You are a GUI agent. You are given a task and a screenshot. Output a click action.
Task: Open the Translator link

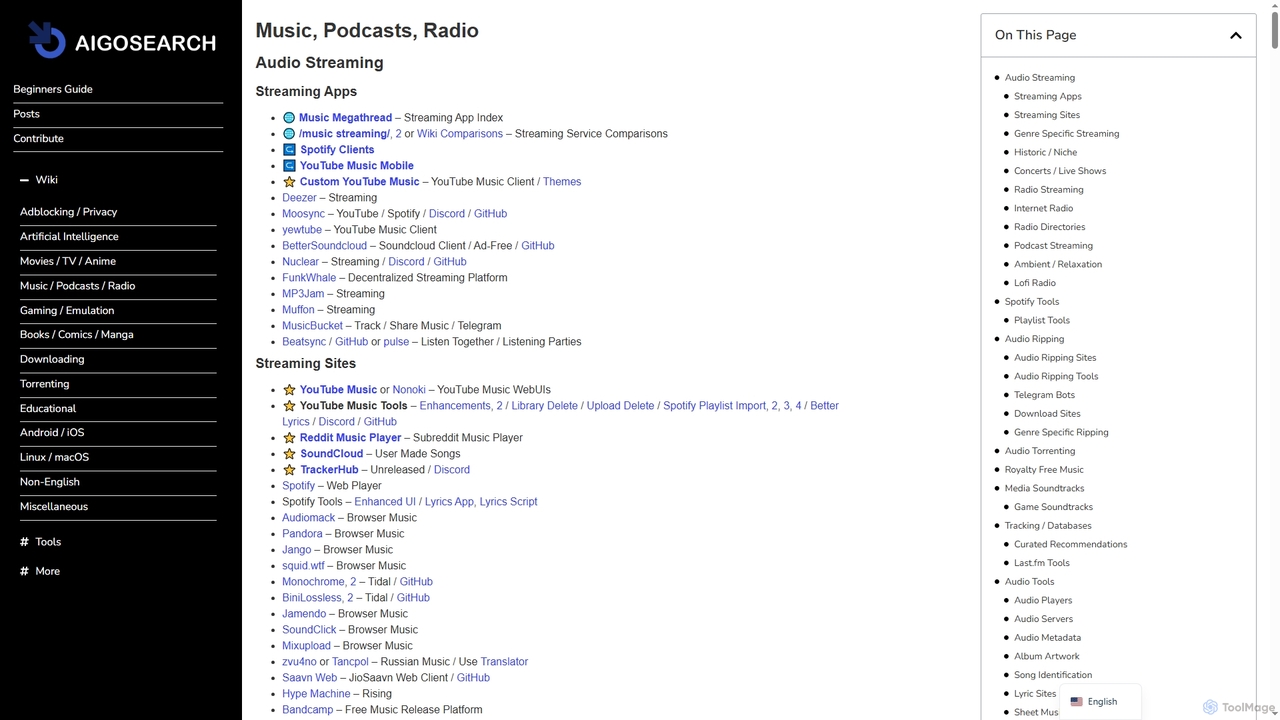(504, 662)
